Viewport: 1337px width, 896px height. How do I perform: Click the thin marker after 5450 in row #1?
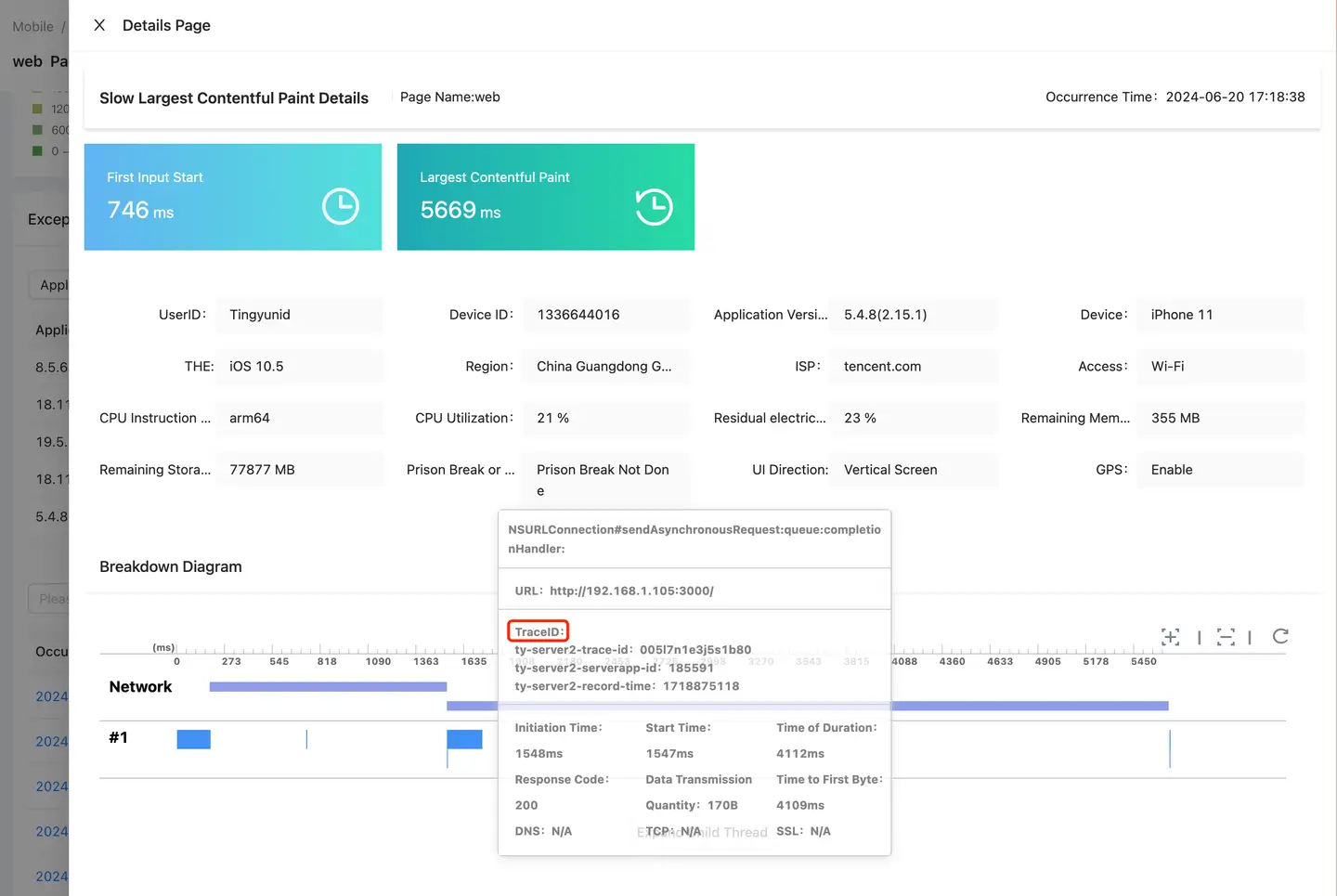[1170, 748]
